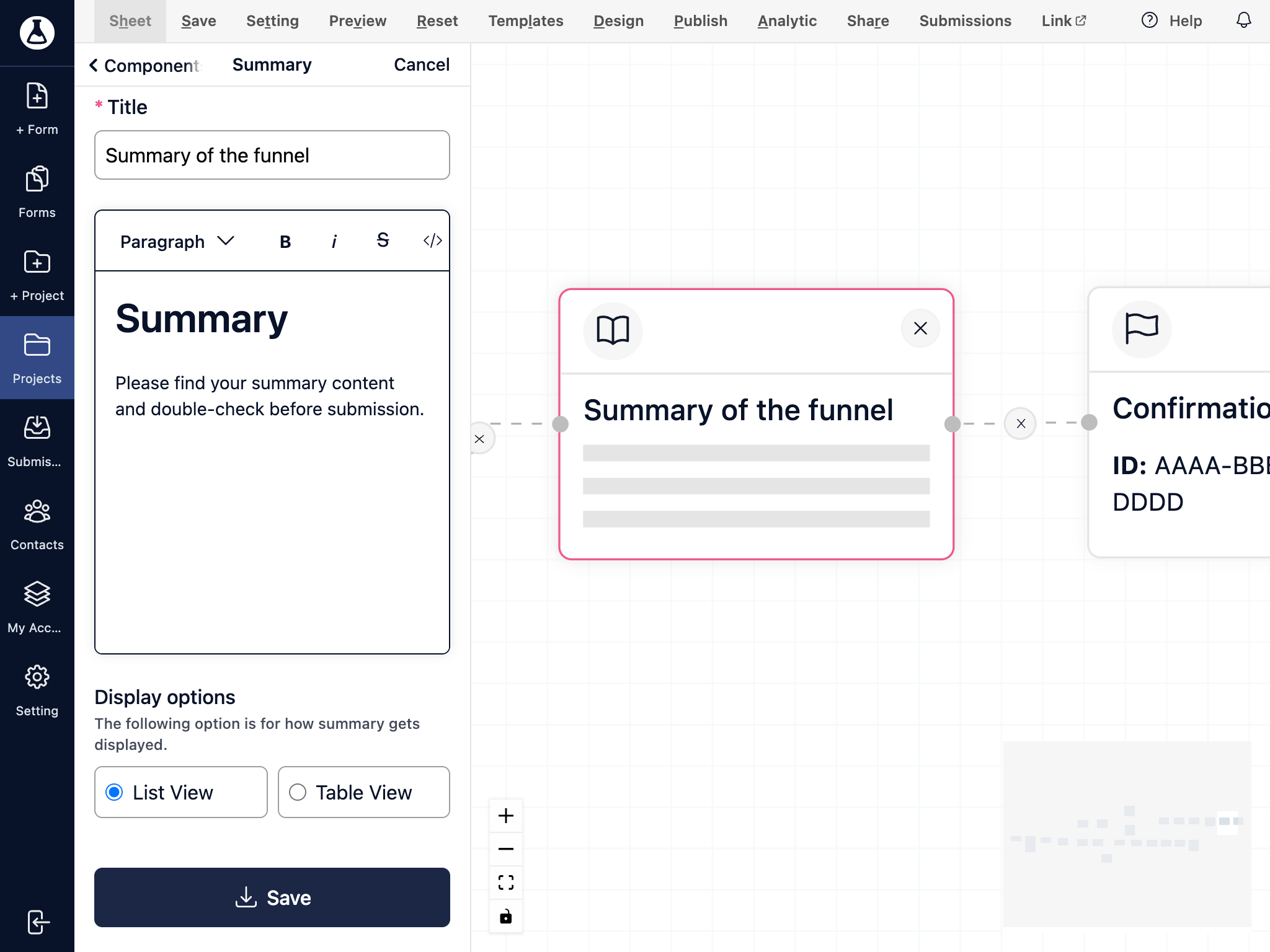Go back to Components list
Viewport: 1270px width, 952px height.
[x=146, y=65]
